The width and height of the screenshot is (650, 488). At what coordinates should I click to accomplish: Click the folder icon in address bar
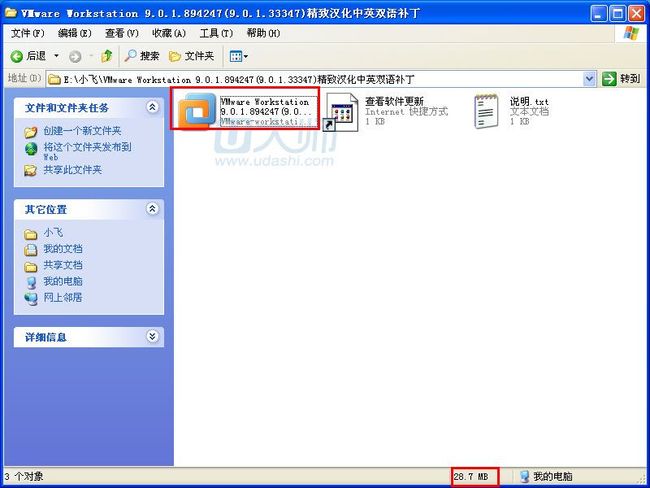[54, 79]
